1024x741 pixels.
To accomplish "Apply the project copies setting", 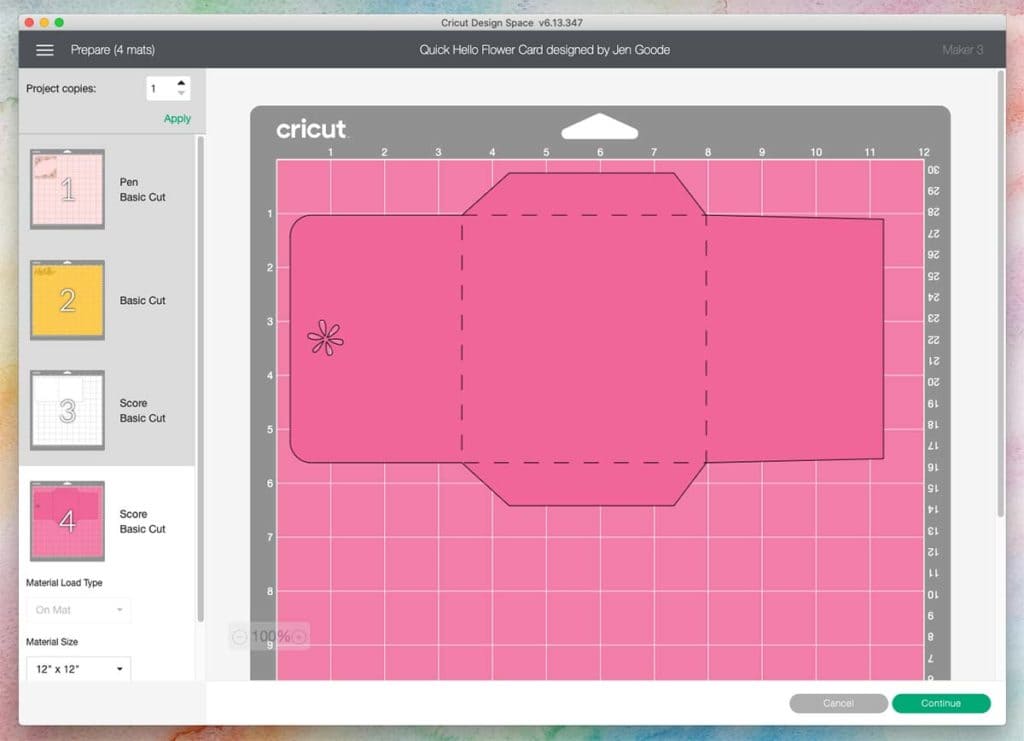I will 176,118.
